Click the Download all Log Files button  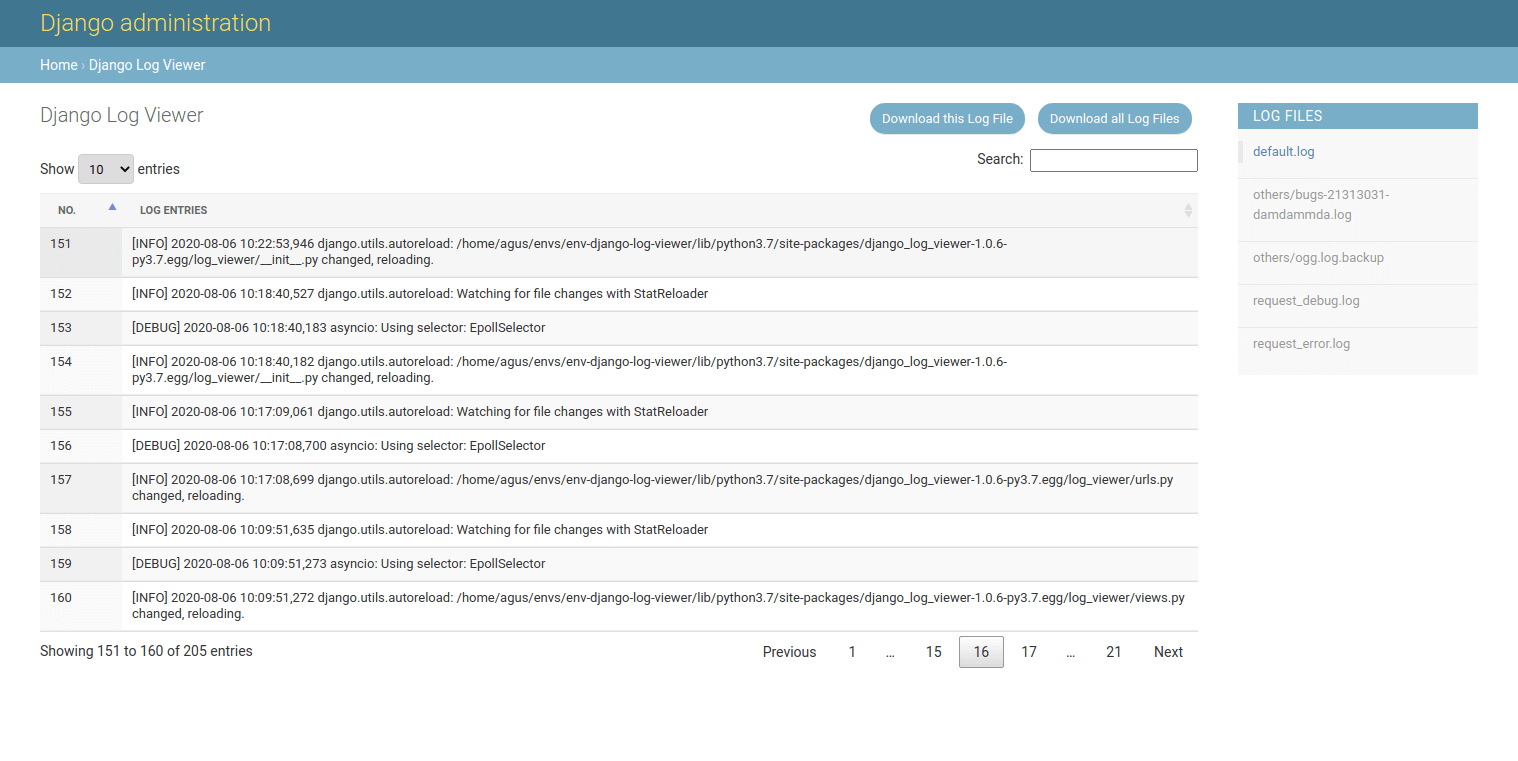pos(1114,118)
